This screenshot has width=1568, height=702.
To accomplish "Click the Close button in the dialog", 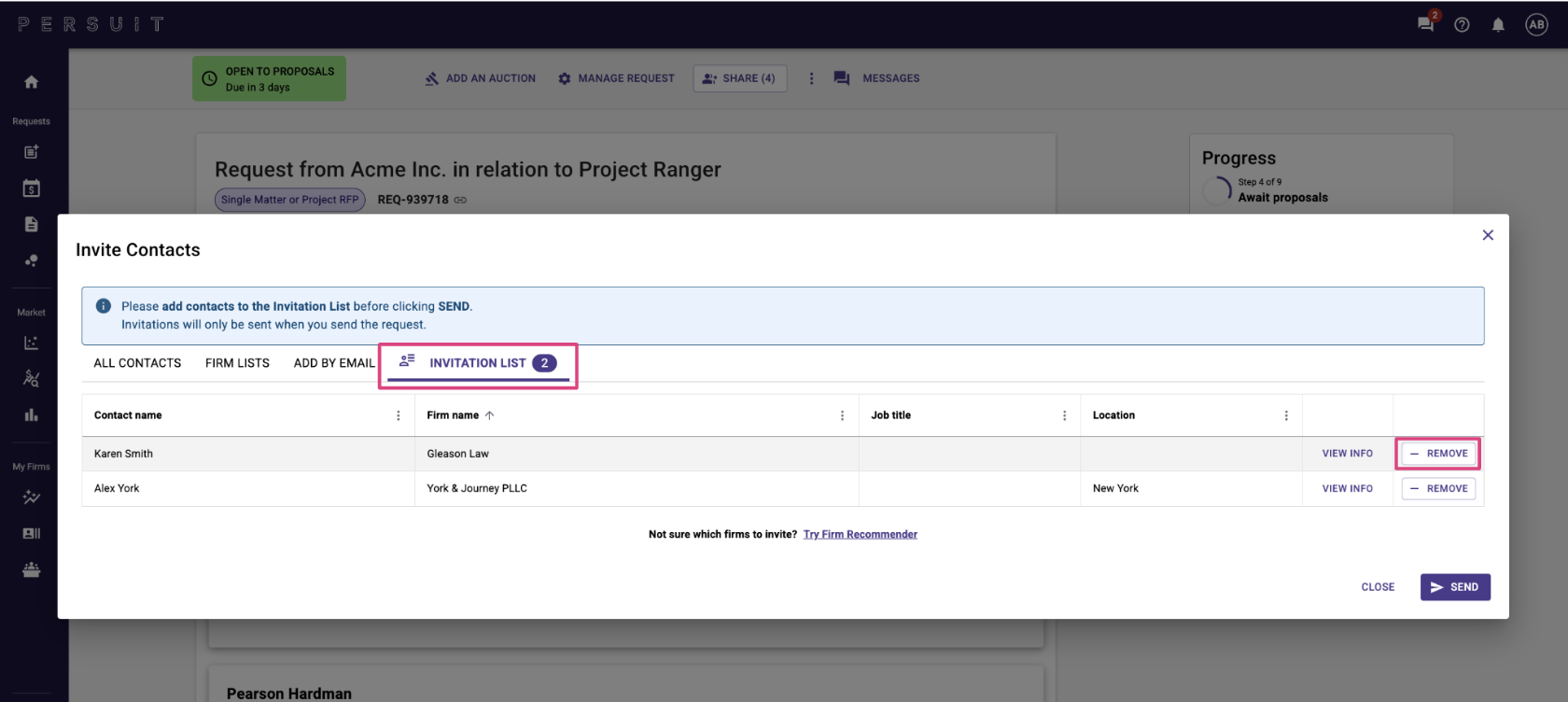I will point(1378,587).
